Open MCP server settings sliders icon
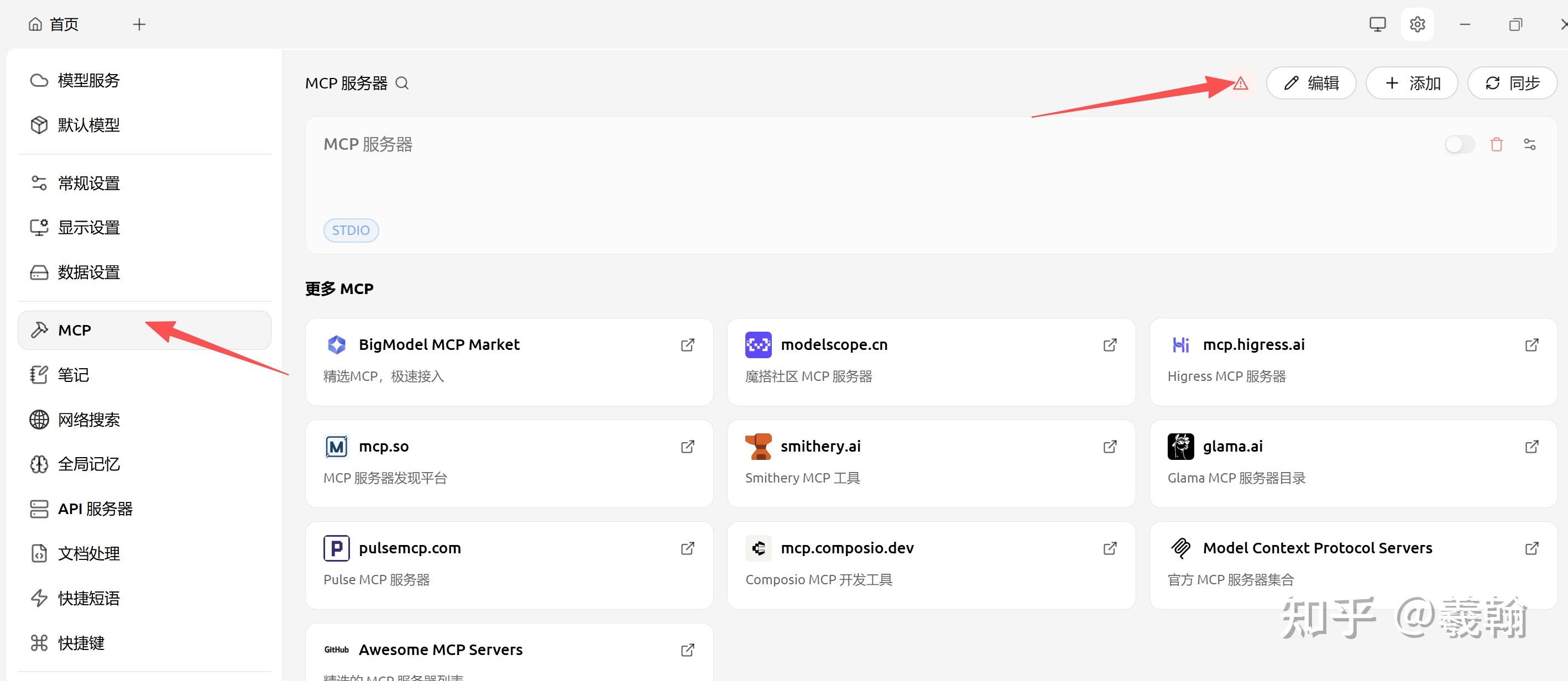The width and height of the screenshot is (1568, 681). 1529,145
